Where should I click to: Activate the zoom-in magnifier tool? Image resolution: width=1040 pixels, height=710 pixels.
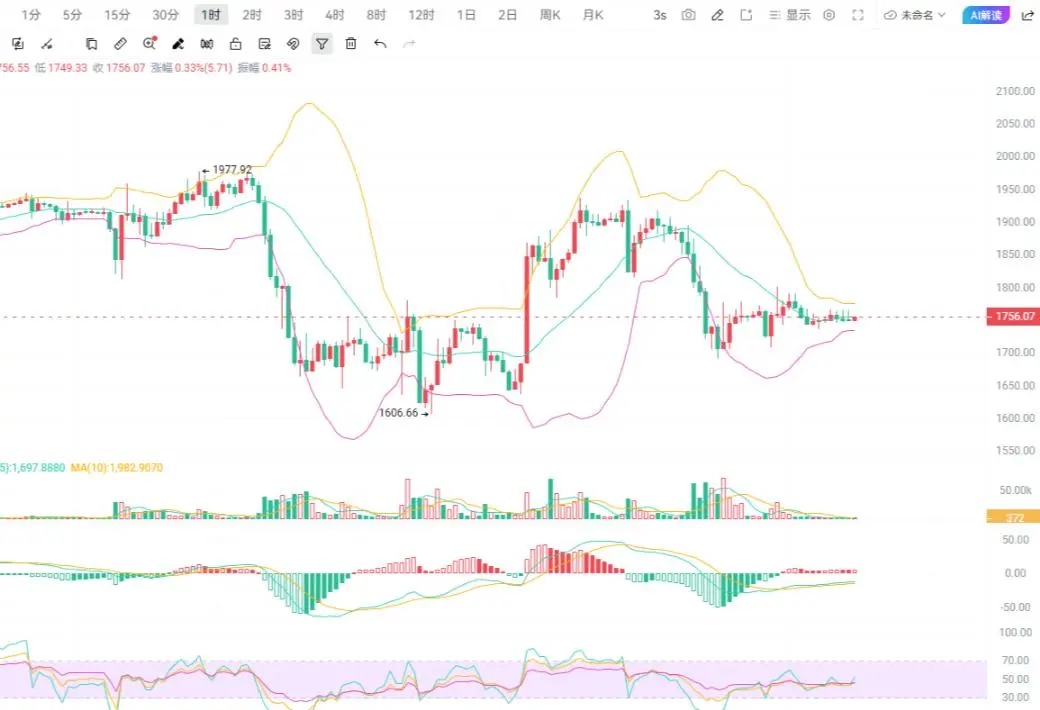149,44
